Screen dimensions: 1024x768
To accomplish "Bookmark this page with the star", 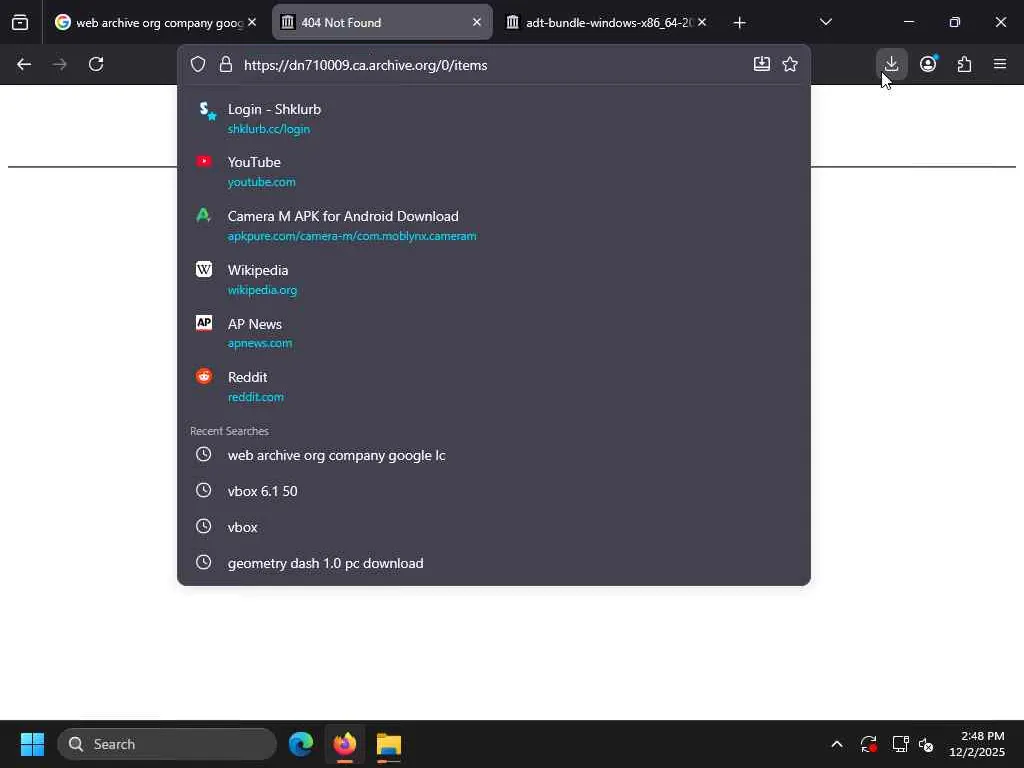I will (x=790, y=64).
